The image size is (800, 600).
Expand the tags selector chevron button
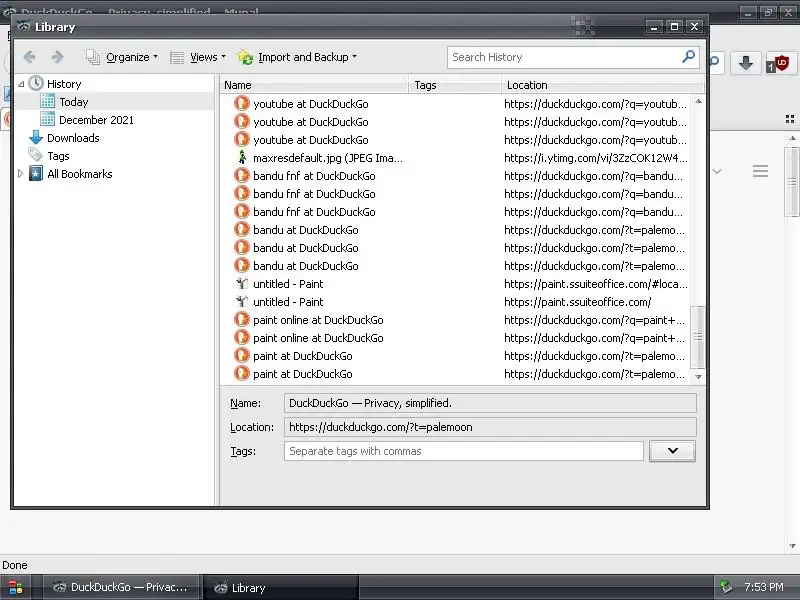[x=672, y=451]
